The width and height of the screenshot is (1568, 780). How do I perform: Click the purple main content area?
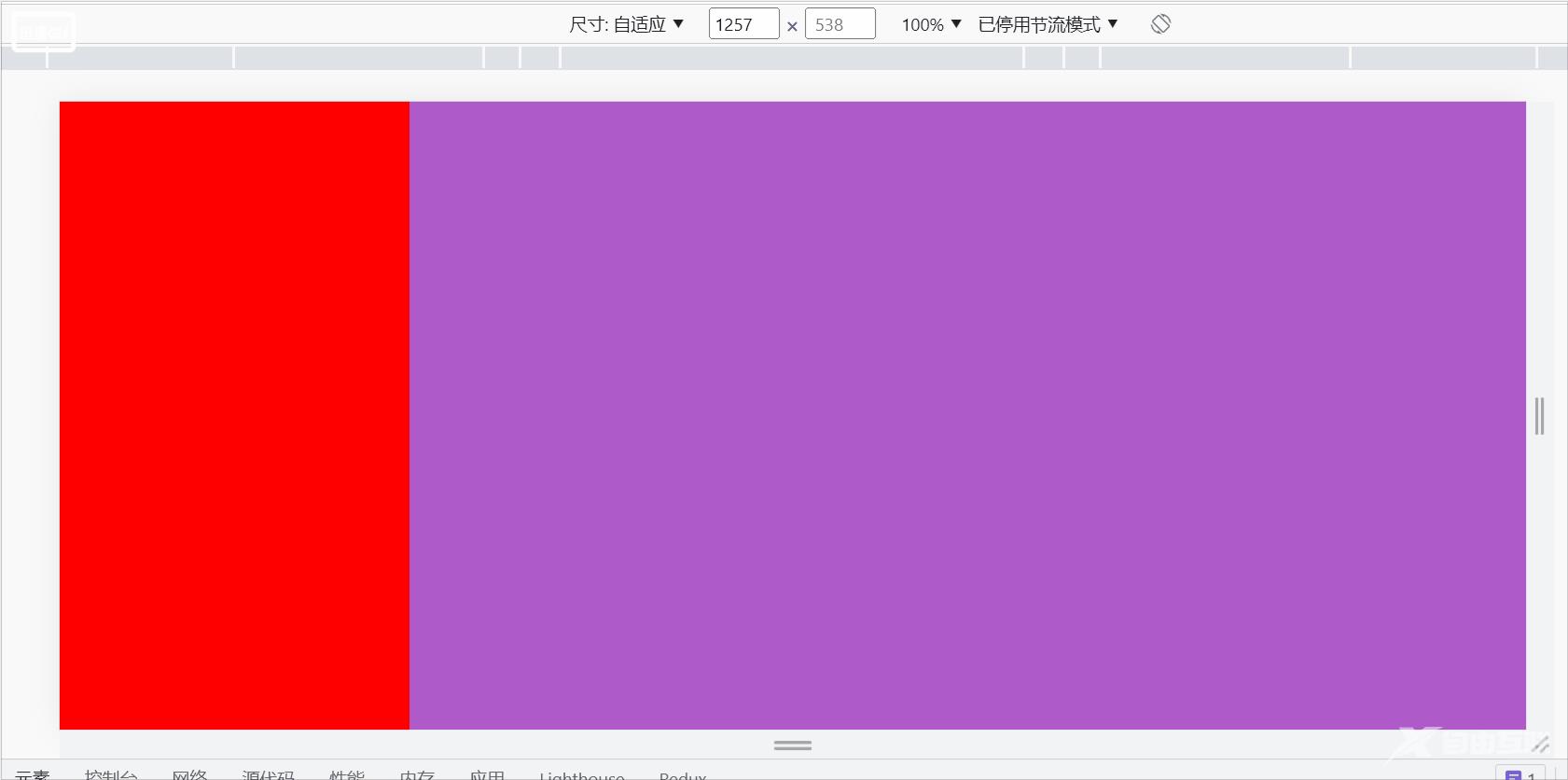tap(967, 415)
